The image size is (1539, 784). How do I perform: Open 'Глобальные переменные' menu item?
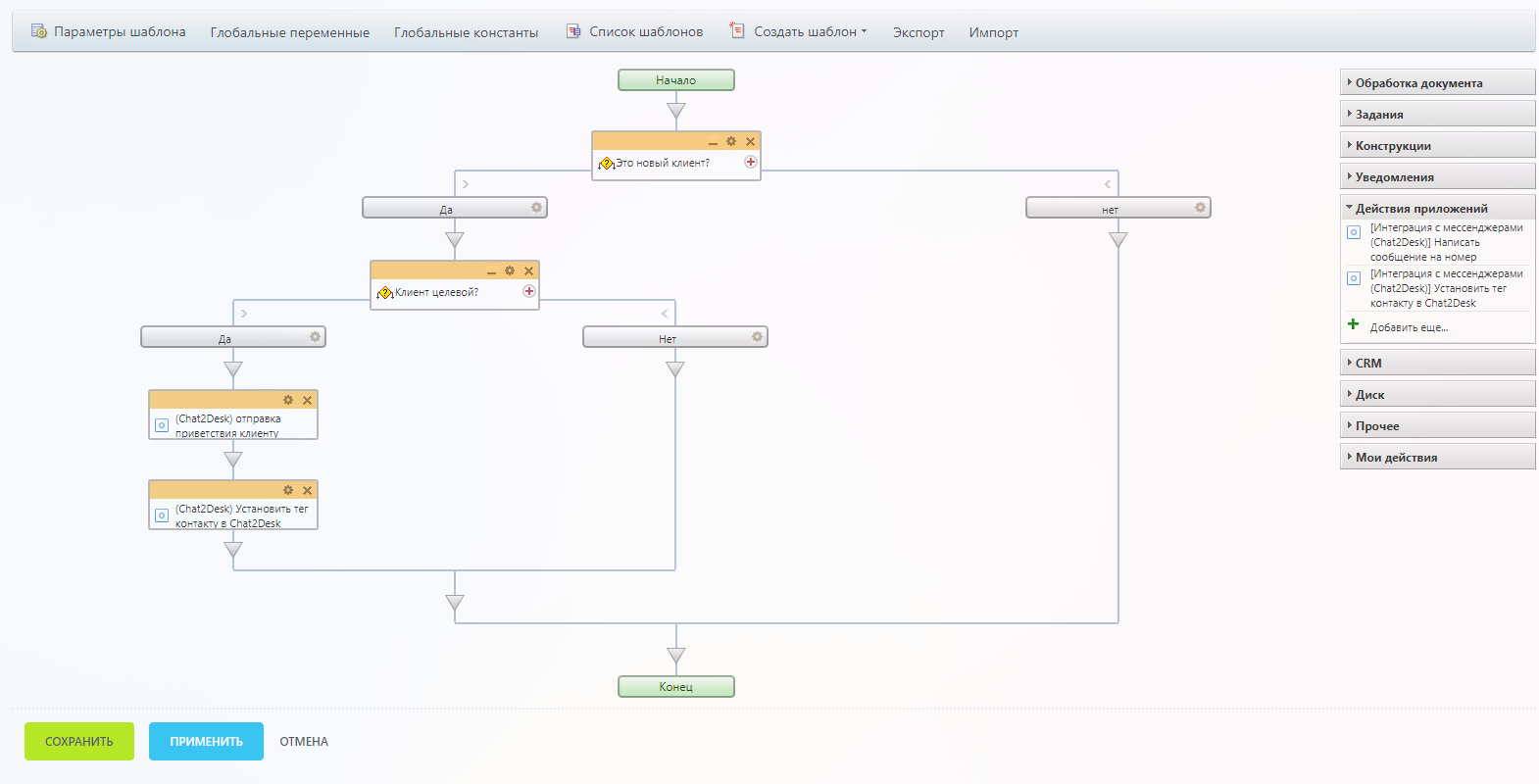tap(290, 33)
